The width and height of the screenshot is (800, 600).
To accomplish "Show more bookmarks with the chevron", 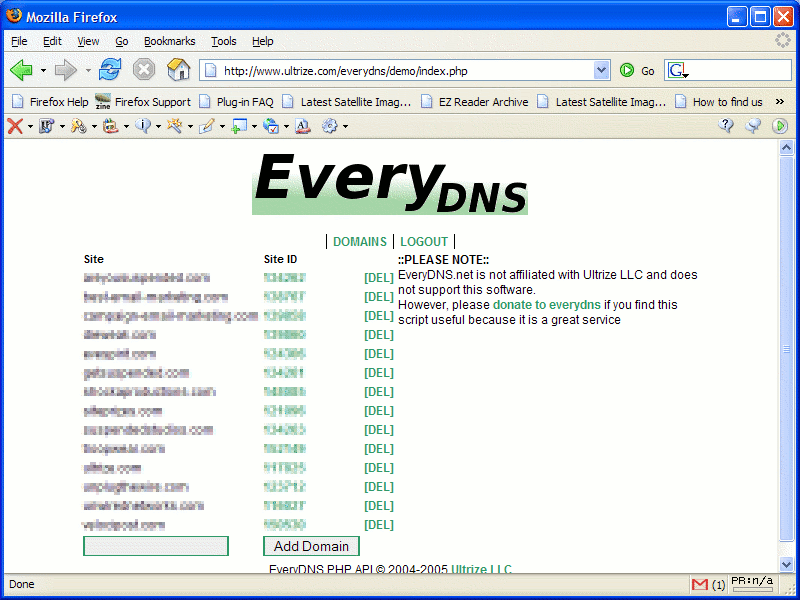I will click(x=780, y=102).
